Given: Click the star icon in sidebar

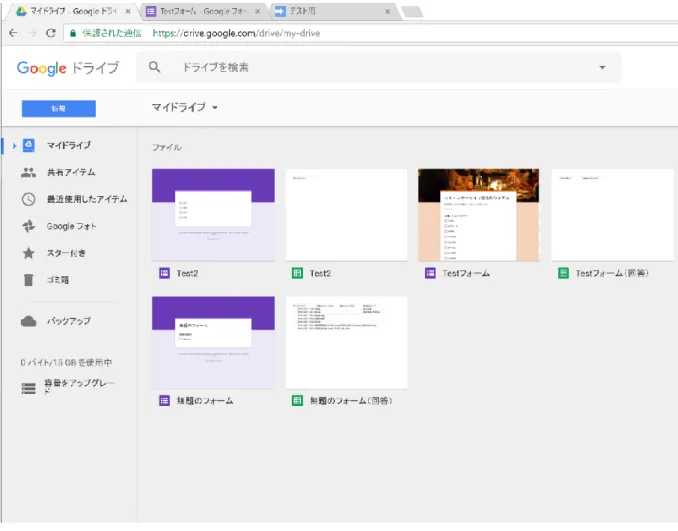Looking at the screenshot, I should click(29, 253).
